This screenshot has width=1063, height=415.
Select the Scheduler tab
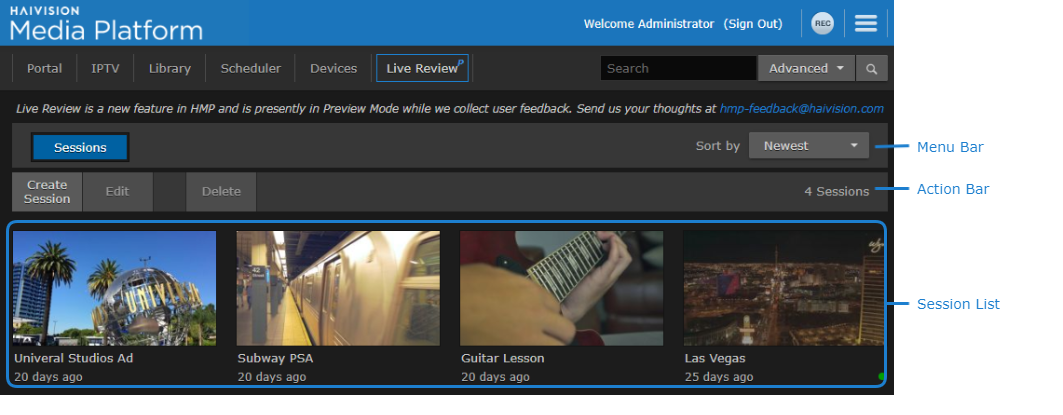[x=250, y=69]
